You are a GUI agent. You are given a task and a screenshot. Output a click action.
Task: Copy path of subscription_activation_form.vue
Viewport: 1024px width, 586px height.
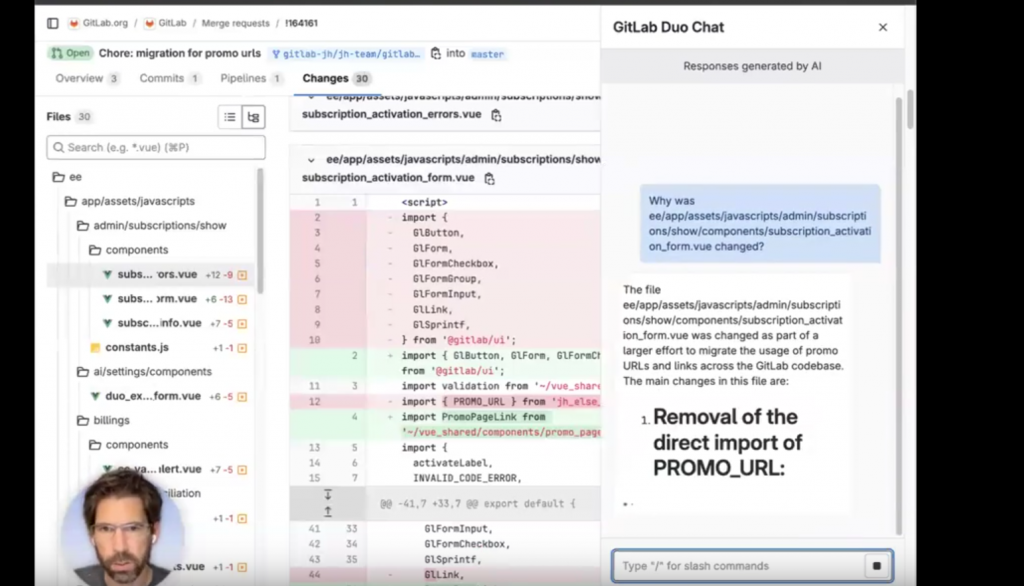[489, 178]
